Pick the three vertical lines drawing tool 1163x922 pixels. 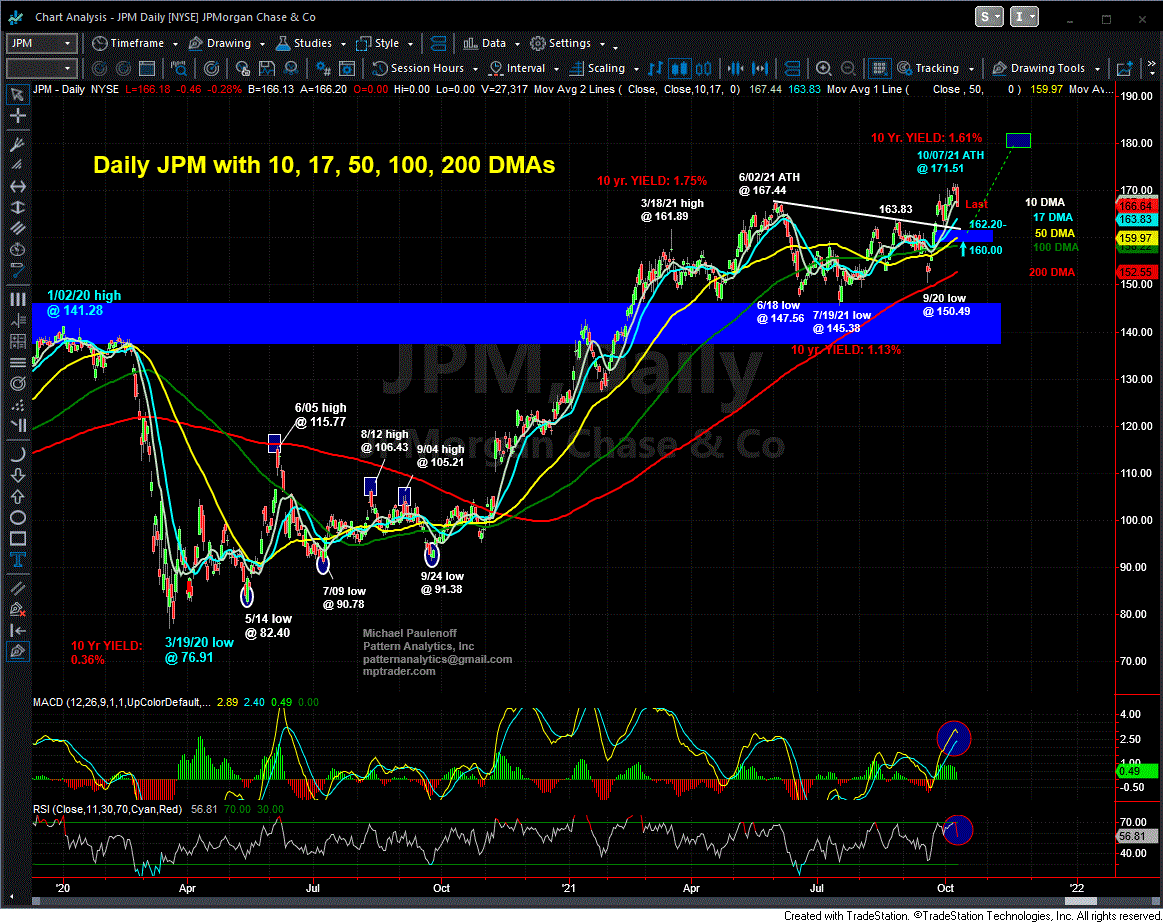[17, 300]
